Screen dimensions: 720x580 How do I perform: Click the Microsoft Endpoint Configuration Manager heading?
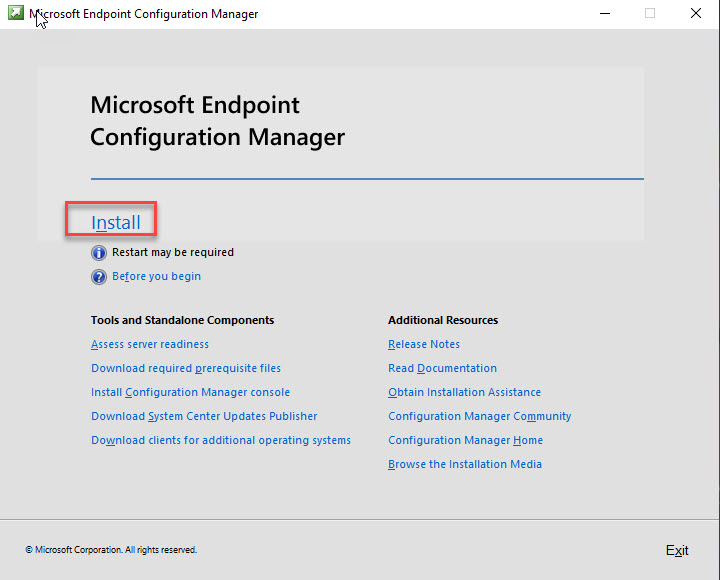(x=217, y=121)
